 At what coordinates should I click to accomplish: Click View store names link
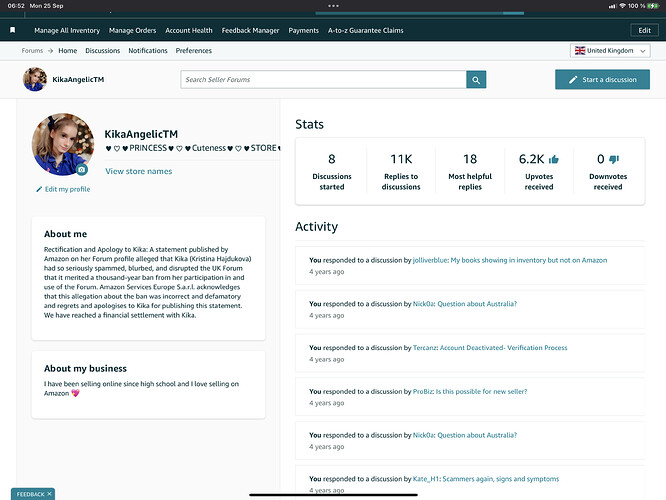tap(139, 171)
